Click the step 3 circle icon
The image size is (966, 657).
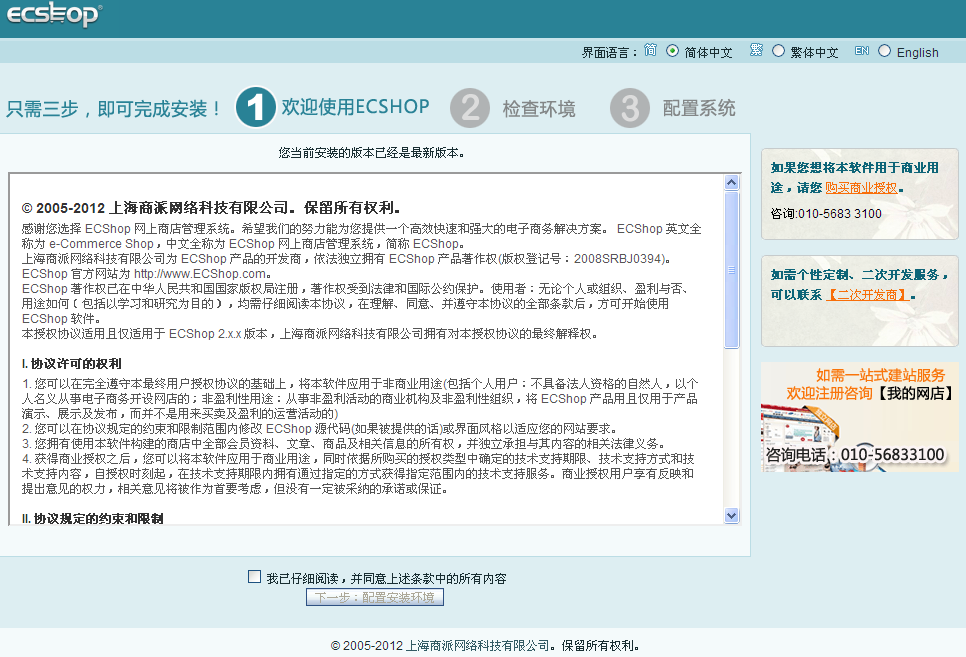click(x=630, y=108)
